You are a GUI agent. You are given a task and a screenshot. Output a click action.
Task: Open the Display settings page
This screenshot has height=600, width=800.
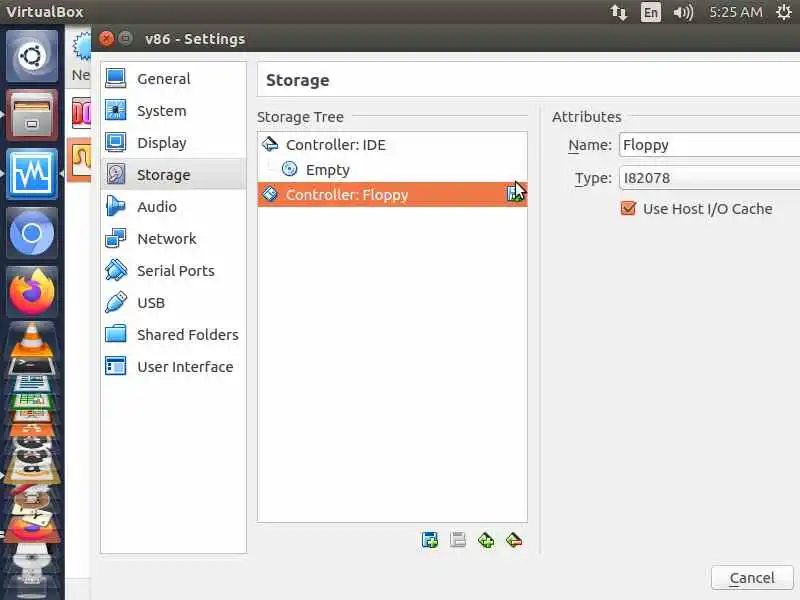tap(173, 143)
